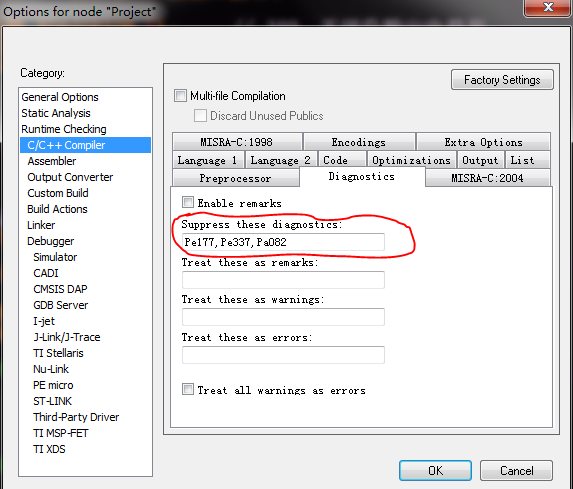Open the MISRA-C:2004 tab
Viewport: 573px width, 489px height.
click(487, 178)
